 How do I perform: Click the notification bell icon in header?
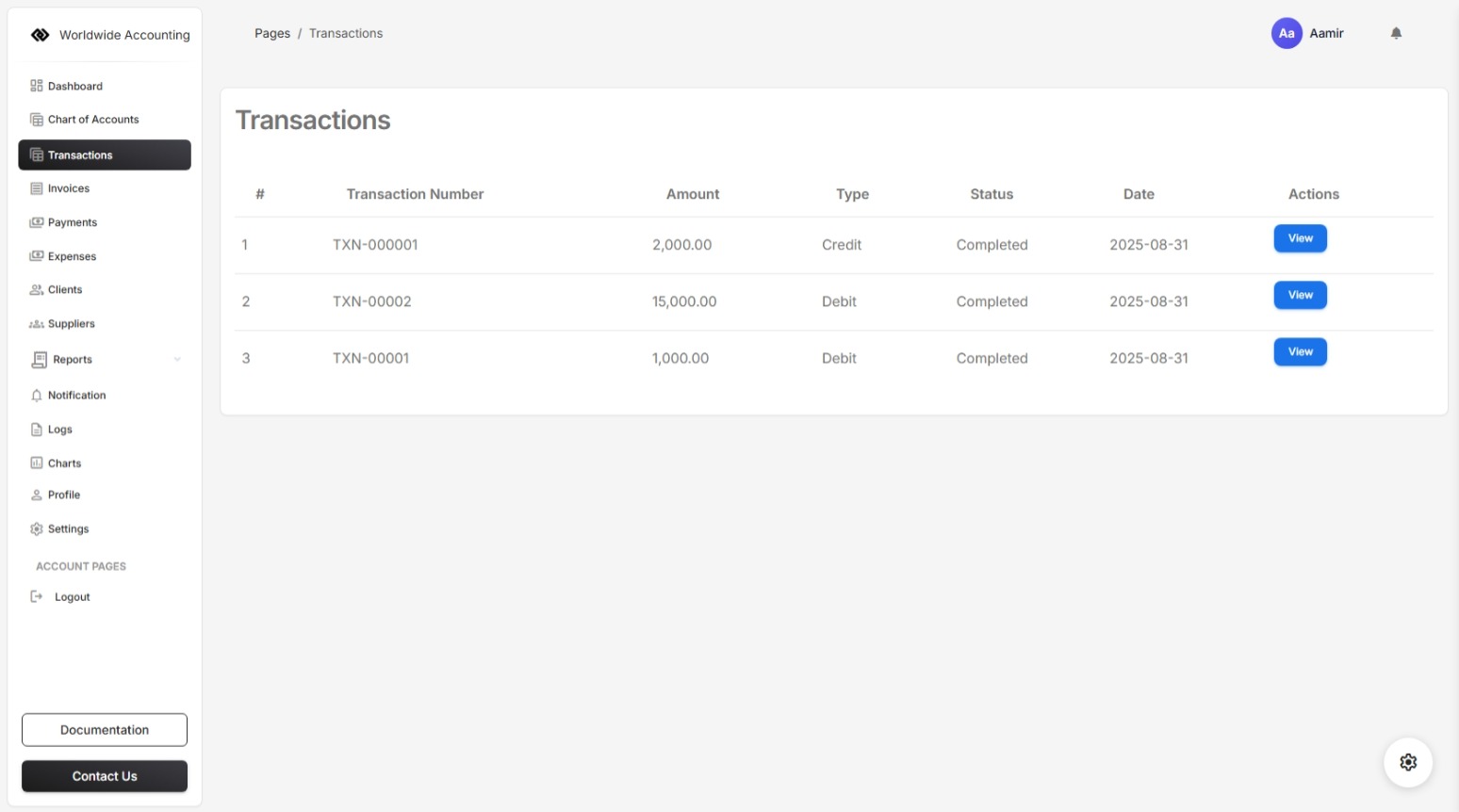point(1396,33)
